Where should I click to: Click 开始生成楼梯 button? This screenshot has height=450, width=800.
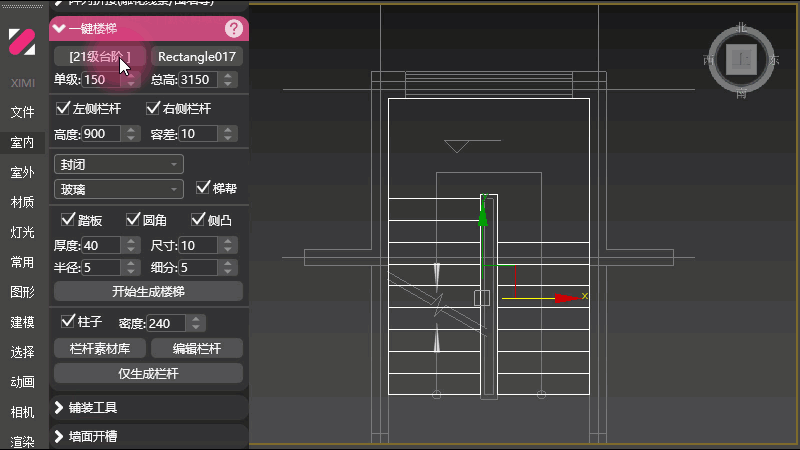(148, 292)
